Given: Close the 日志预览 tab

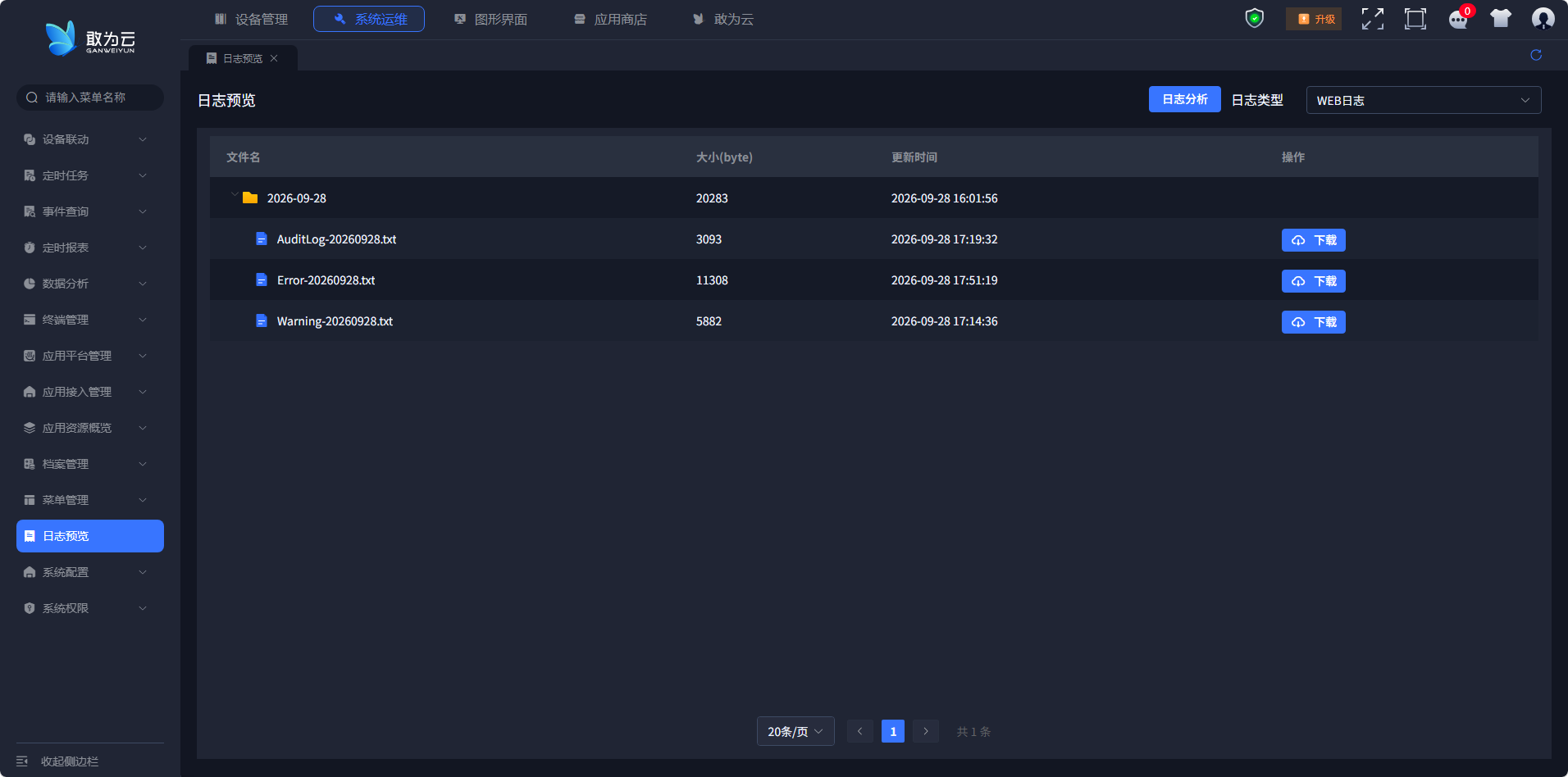Looking at the screenshot, I should pyautogui.click(x=274, y=58).
